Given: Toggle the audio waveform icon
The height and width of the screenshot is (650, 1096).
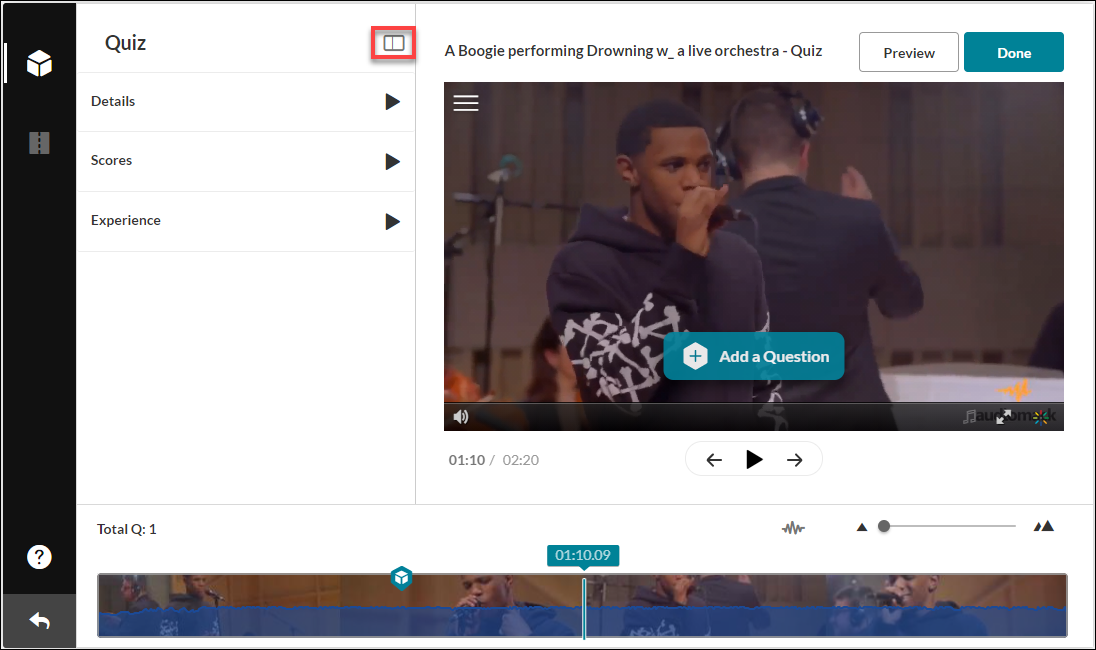Looking at the screenshot, I should pyautogui.click(x=793, y=528).
